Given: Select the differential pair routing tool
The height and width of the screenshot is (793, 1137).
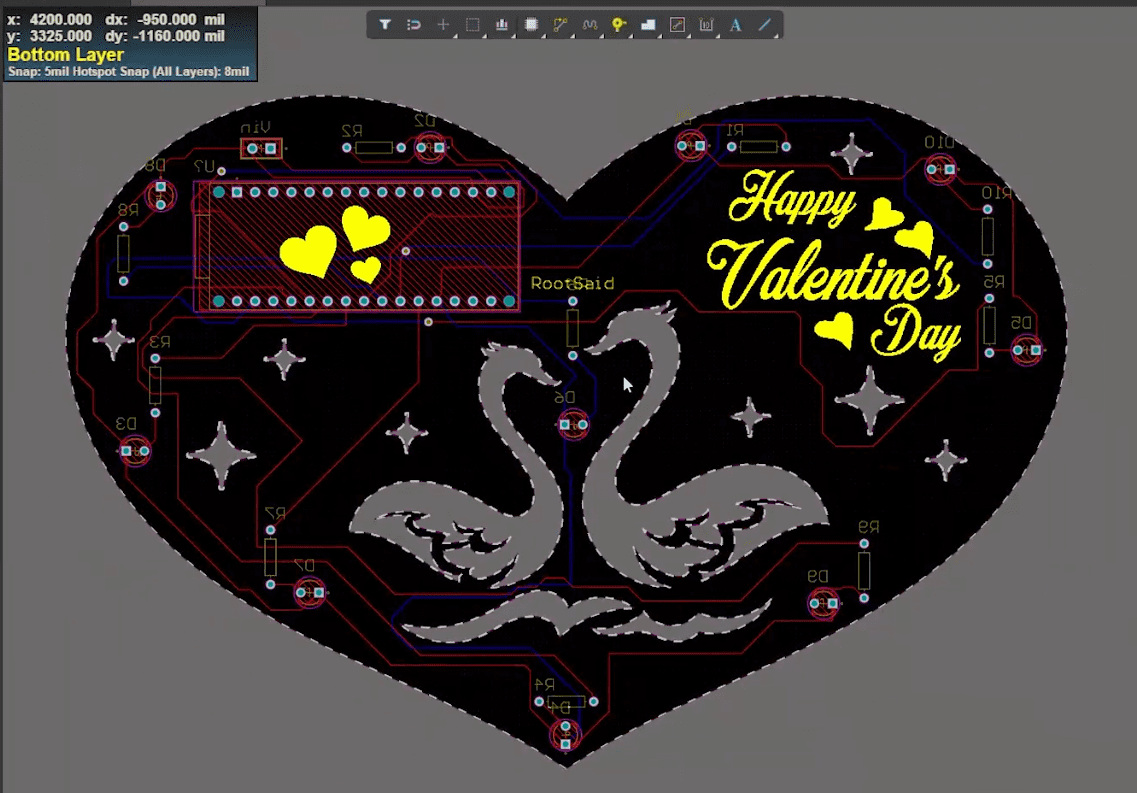Looking at the screenshot, I should pos(588,25).
